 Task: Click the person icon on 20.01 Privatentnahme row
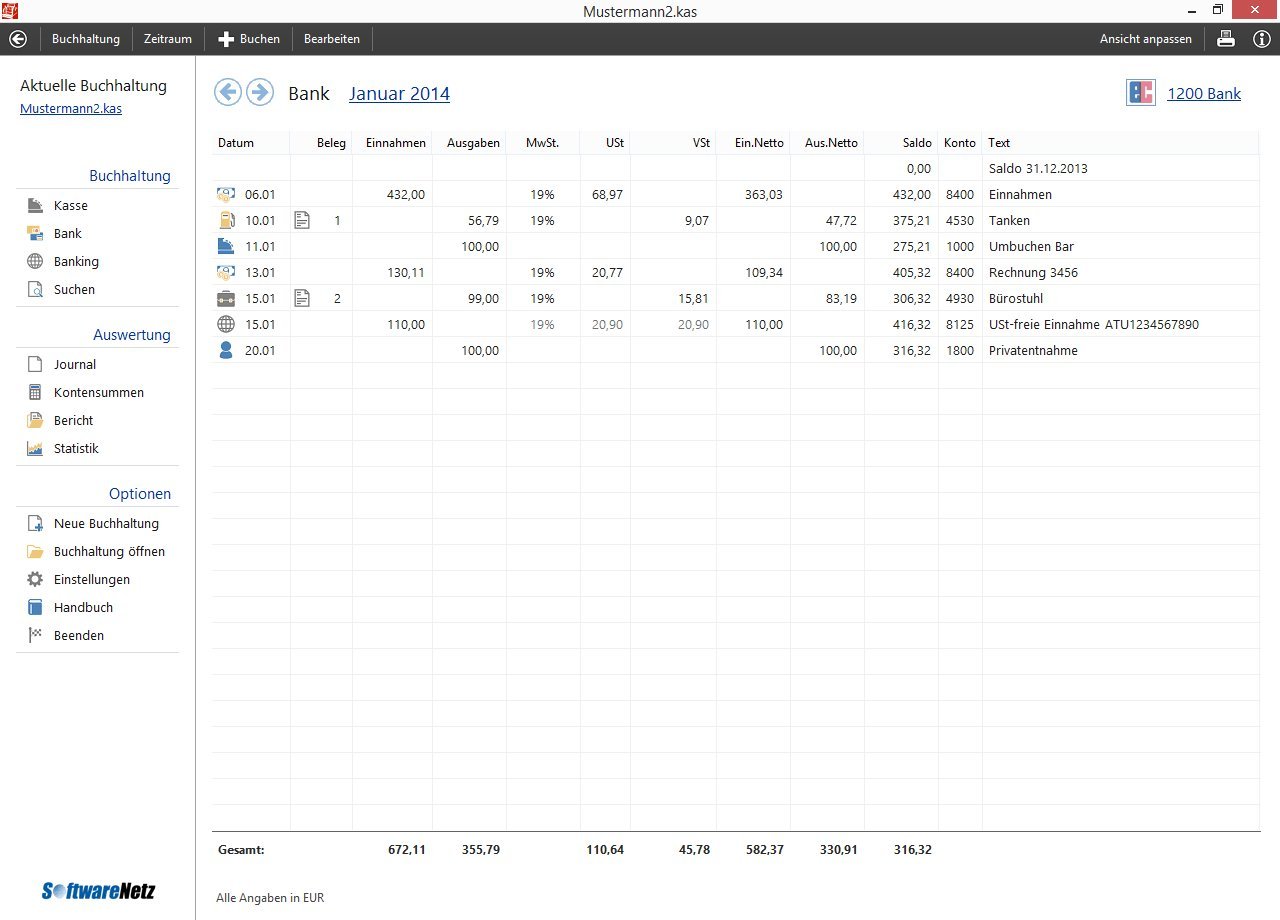coord(226,350)
